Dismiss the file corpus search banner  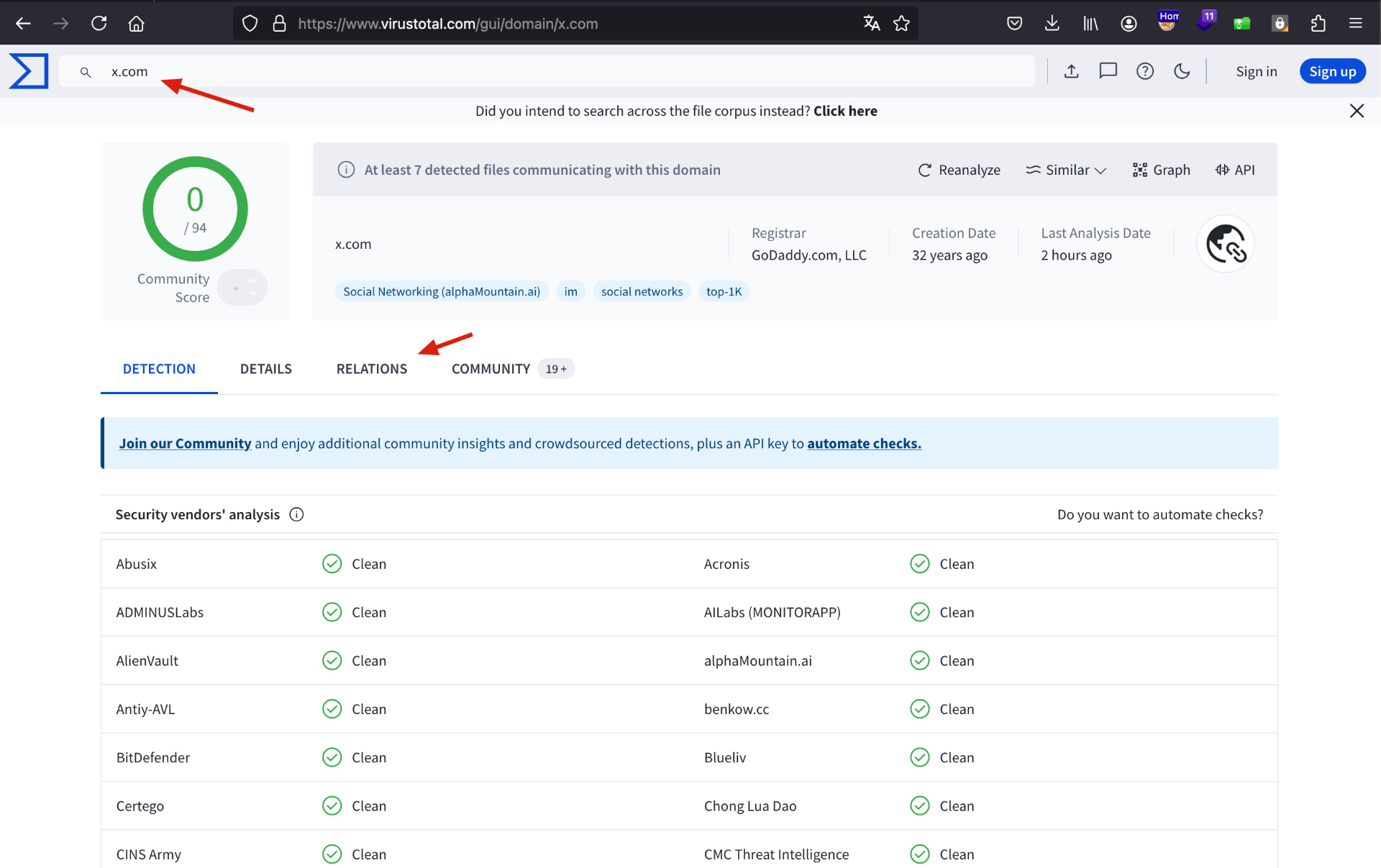point(1357,111)
